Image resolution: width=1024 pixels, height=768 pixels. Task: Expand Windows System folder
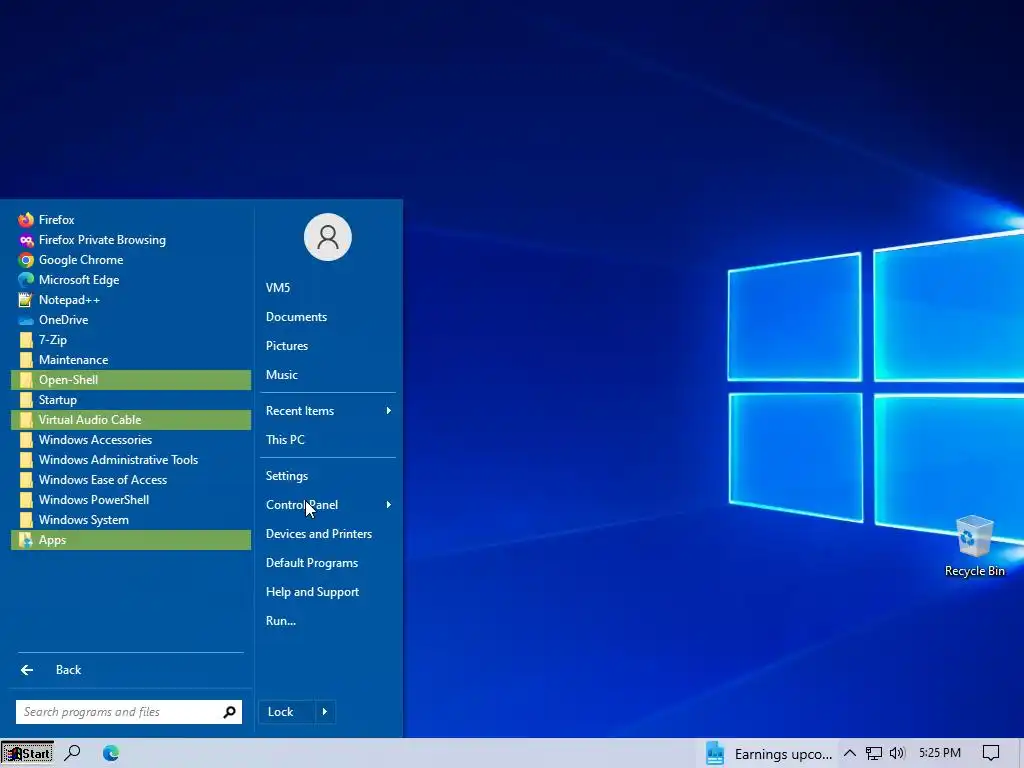tap(131, 520)
